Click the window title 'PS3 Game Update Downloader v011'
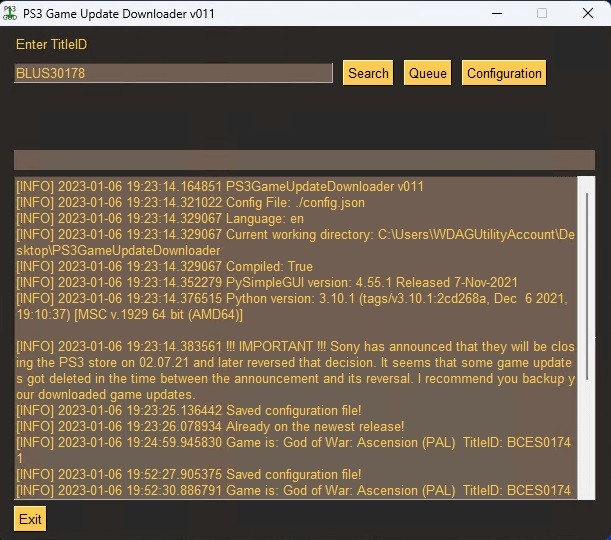Image resolution: width=611 pixels, height=540 pixels. [x=118, y=14]
